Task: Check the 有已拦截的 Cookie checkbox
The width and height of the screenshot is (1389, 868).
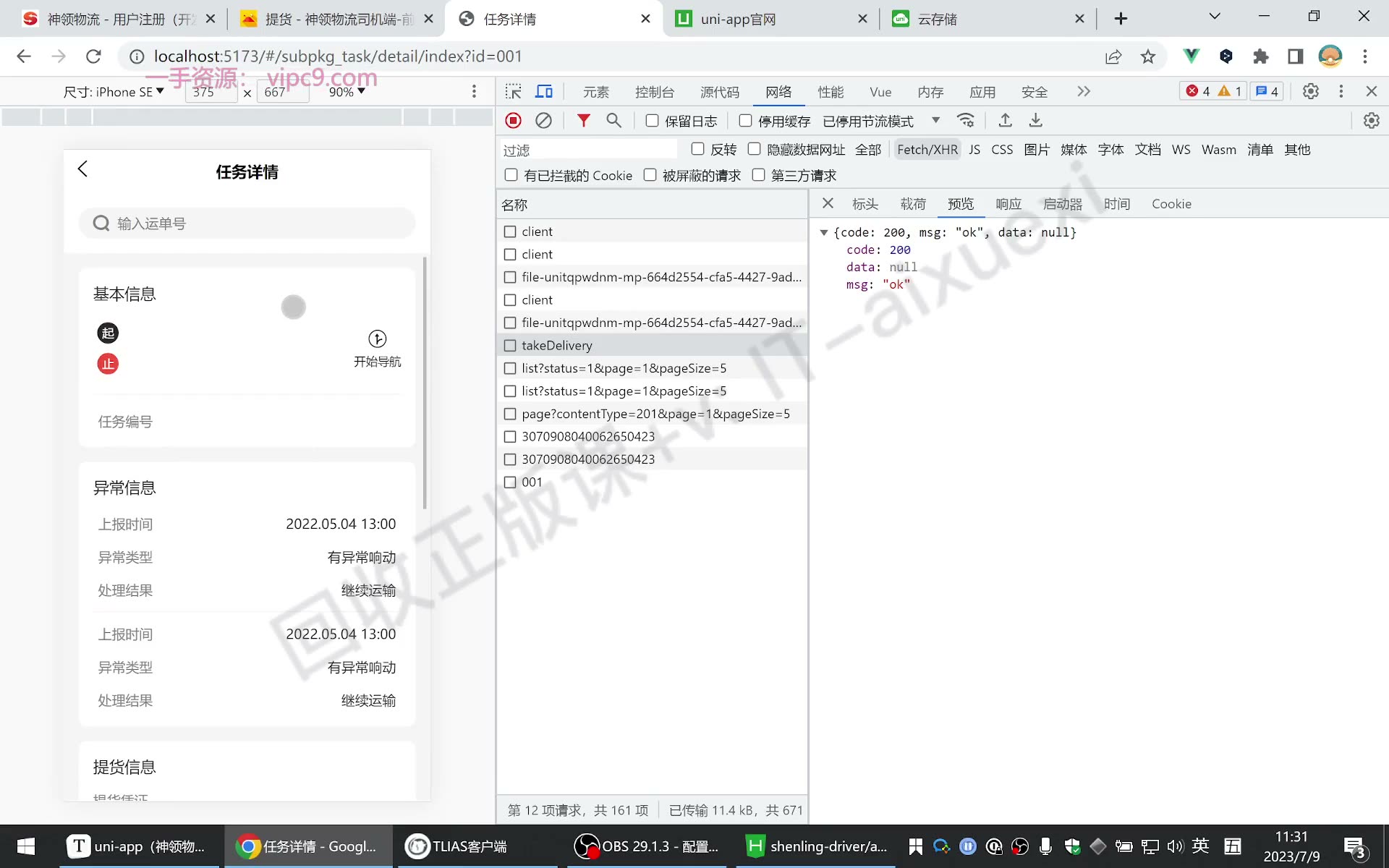Action: pos(511,175)
